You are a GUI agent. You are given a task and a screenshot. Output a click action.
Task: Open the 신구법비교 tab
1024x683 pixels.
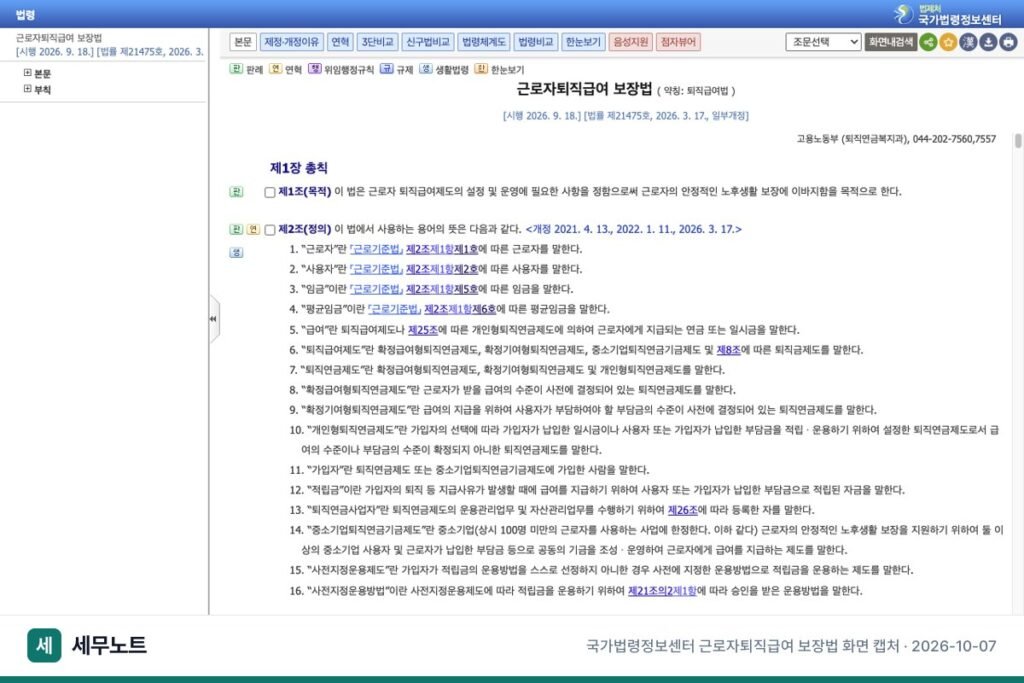coord(428,42)
